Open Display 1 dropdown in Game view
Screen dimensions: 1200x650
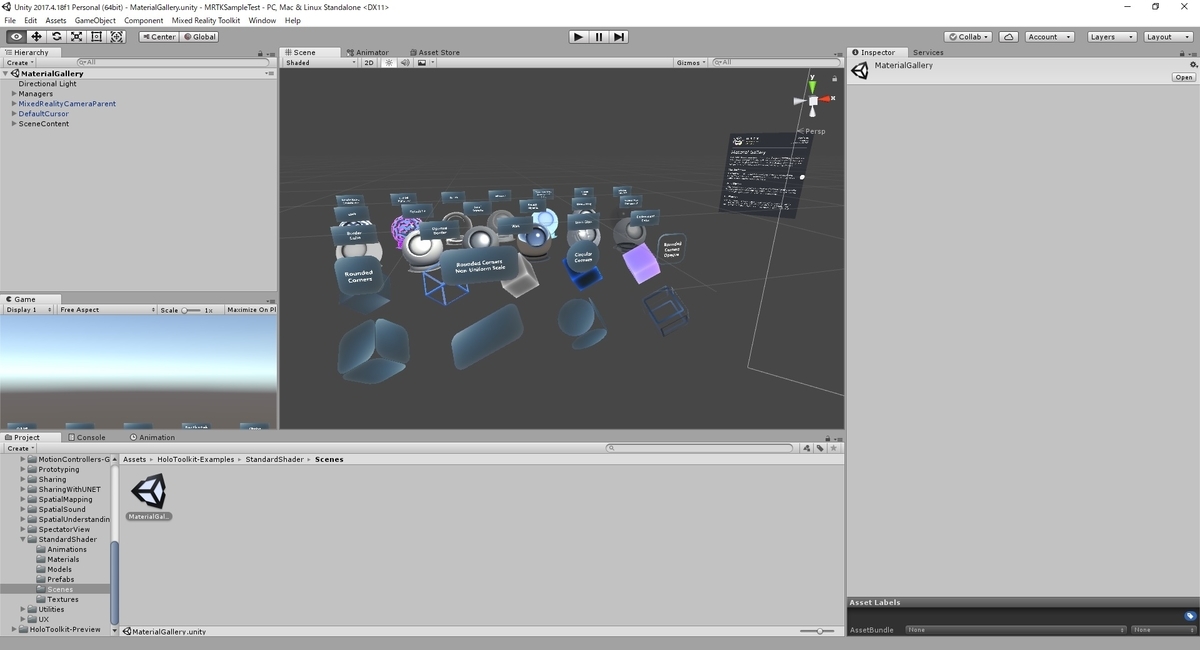click(x=28, y=310)
